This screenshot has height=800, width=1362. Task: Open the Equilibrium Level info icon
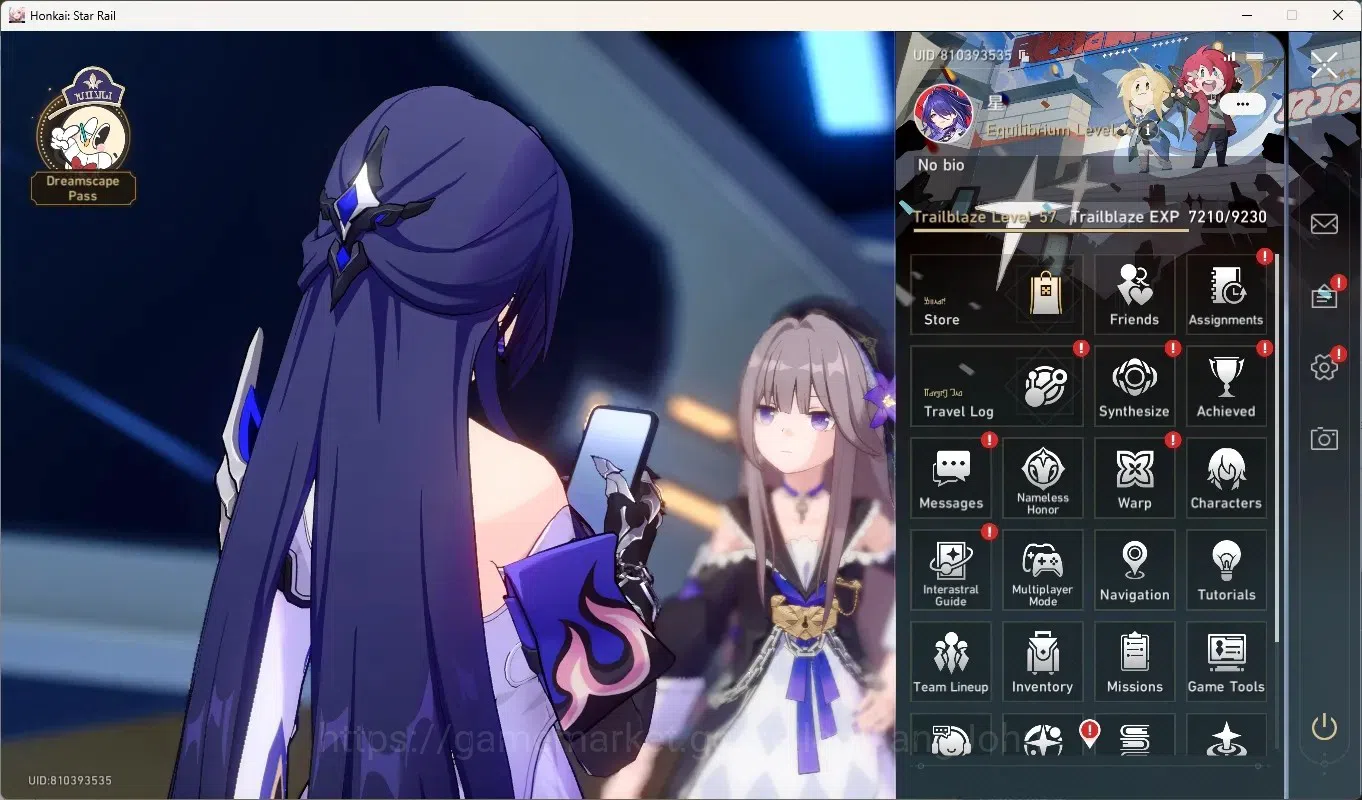(x=1149, y=129)
